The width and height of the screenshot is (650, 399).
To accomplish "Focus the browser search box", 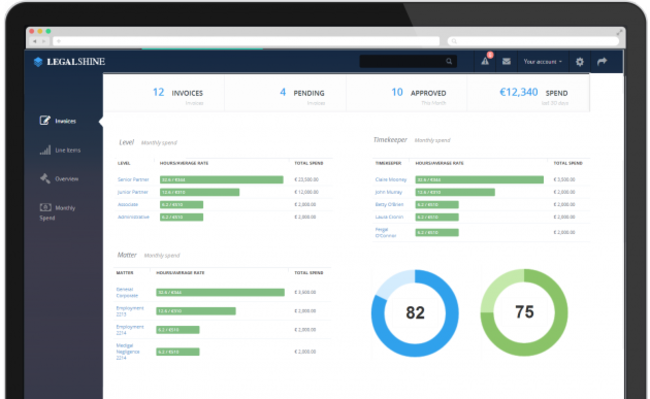I will [x=533, y=41].
